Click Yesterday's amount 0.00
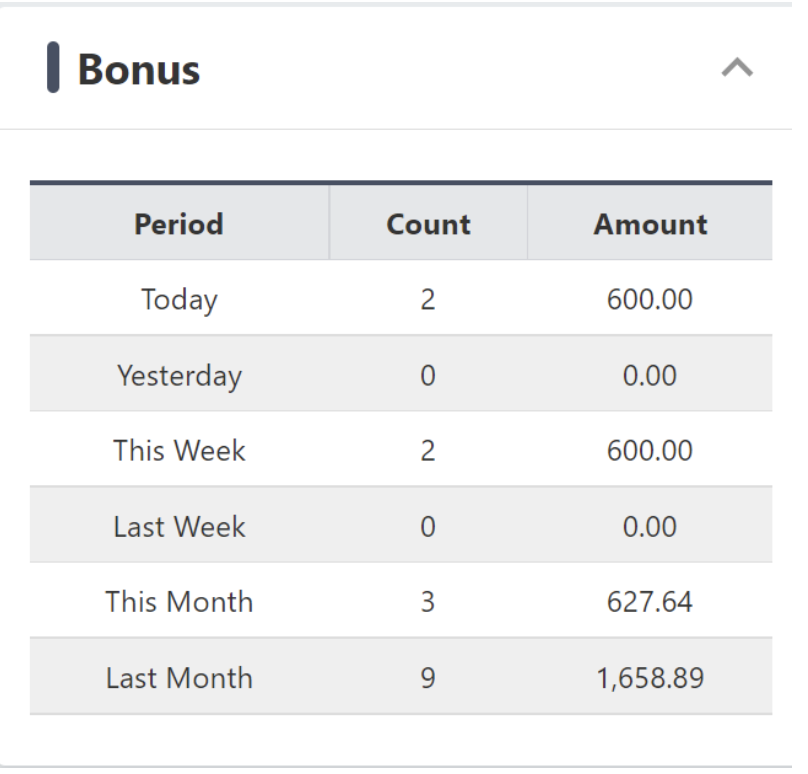Screen dimensions: 808x774 coord(650,375)
